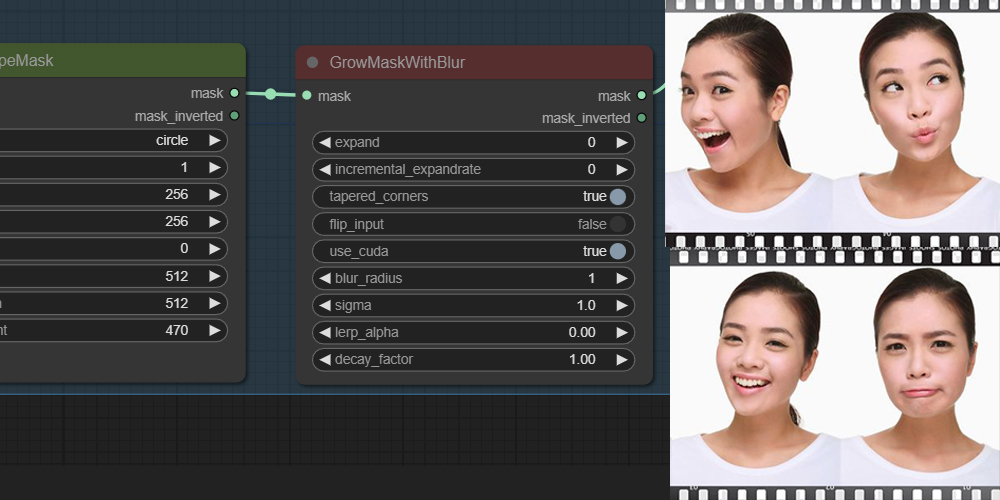Viewport: 1000px width, 500px height.
Task: Increase the shape mask field showing 470
Action: click(x=215, y=330)
